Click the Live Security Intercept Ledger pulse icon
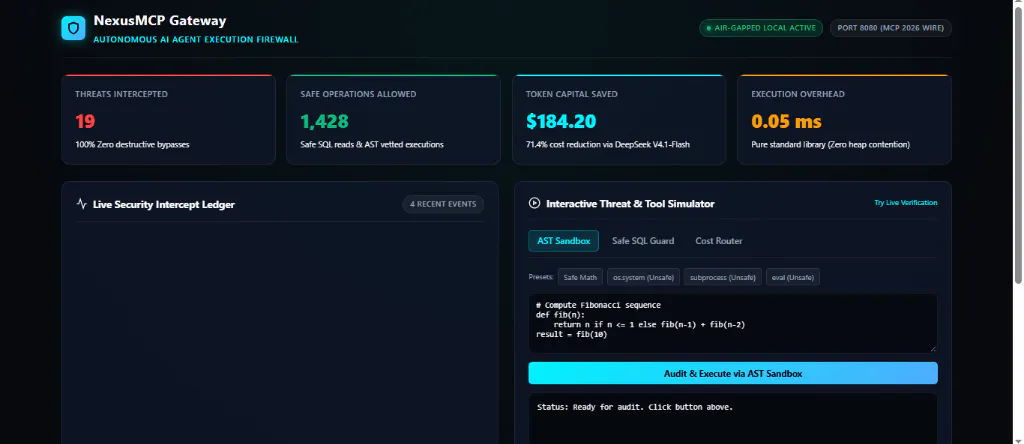The height and width of the screenshot is (444, 1024). click(82, 204)
